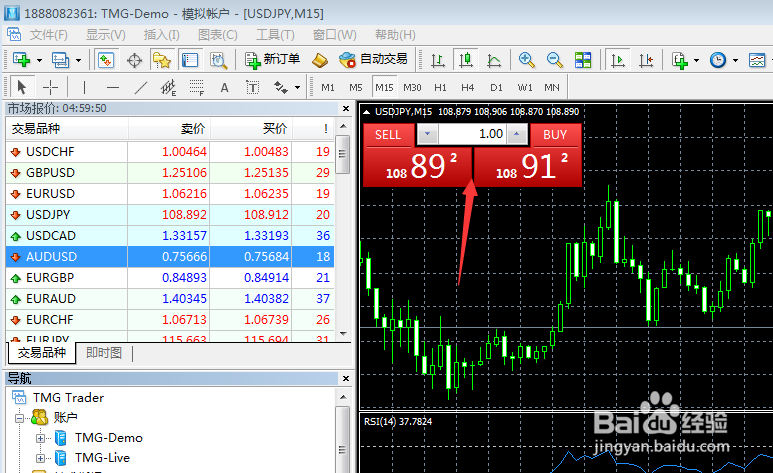Open the profiles dropdown arrow

pos(78,61)
